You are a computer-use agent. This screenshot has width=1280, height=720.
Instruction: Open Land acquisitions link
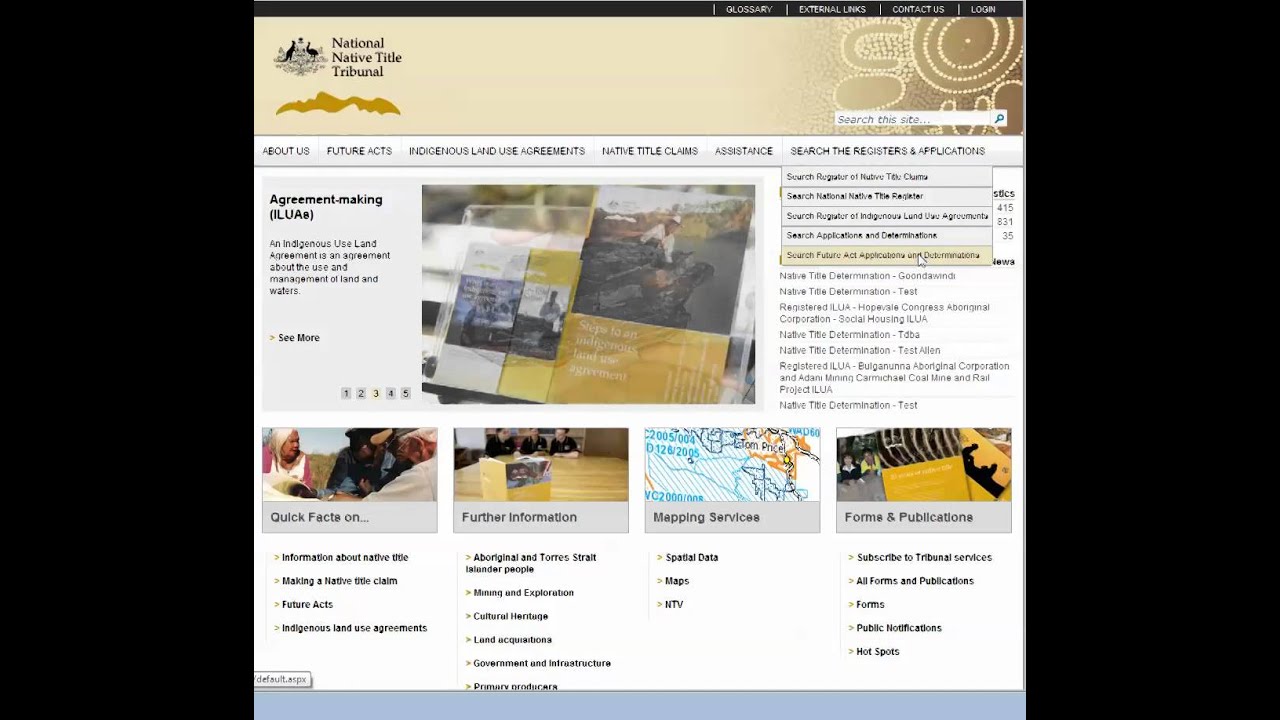tap(512, 640)
